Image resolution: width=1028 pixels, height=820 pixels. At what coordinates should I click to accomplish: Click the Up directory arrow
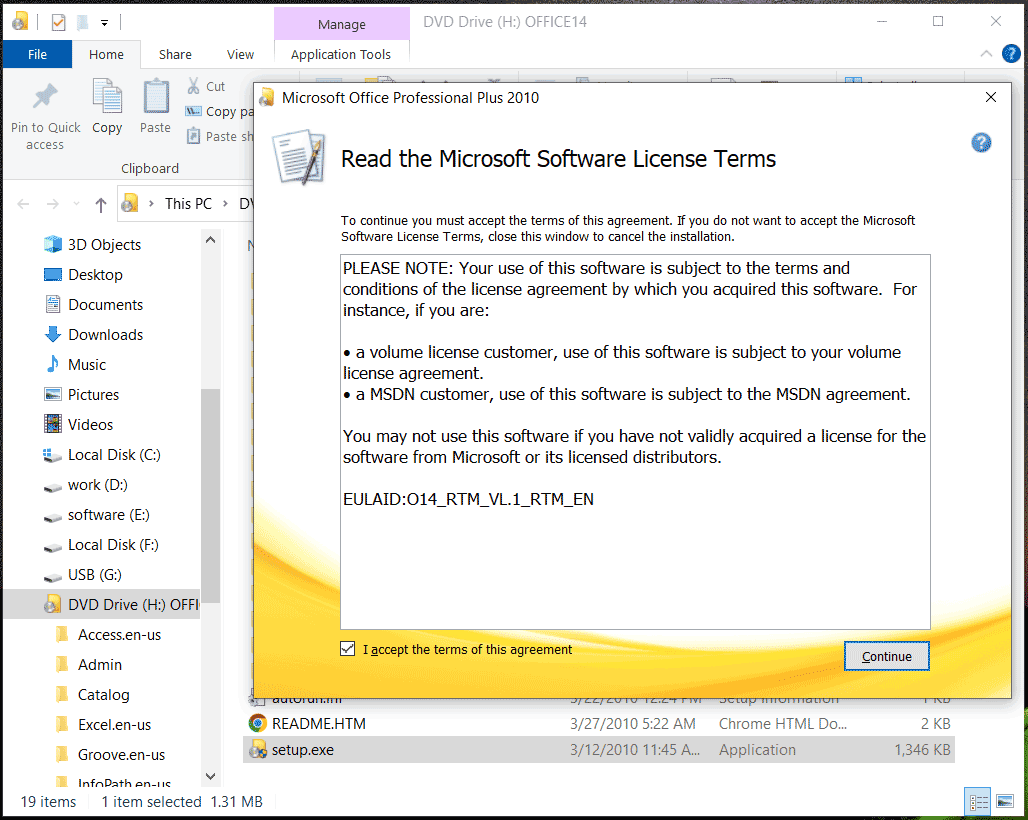(100, 204)
